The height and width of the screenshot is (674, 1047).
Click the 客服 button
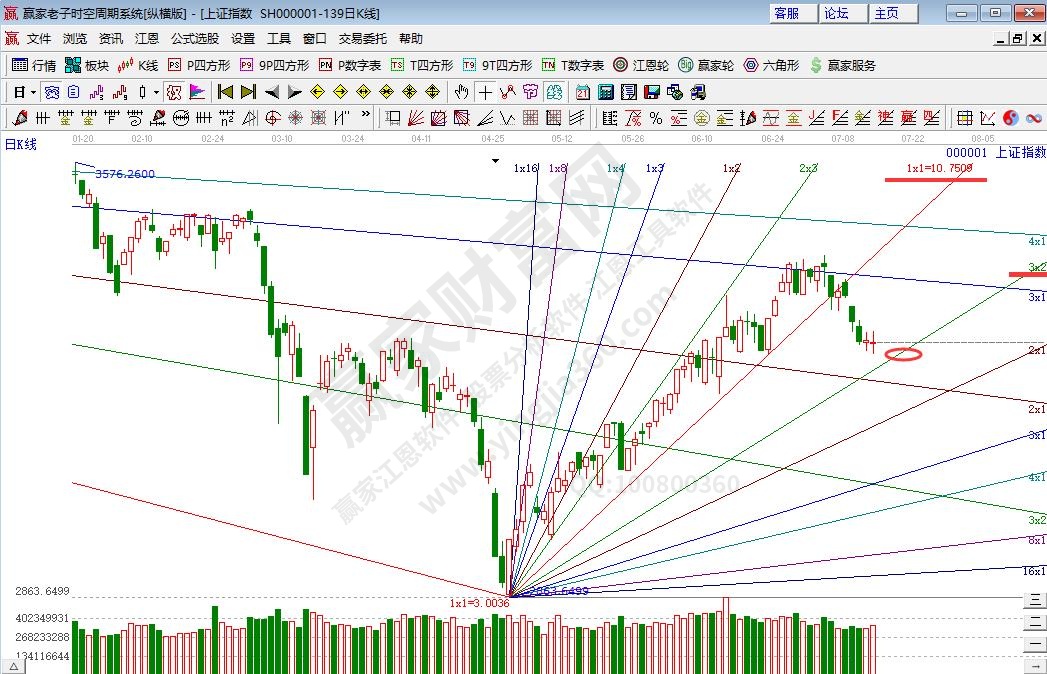click(x=787, y=13)
